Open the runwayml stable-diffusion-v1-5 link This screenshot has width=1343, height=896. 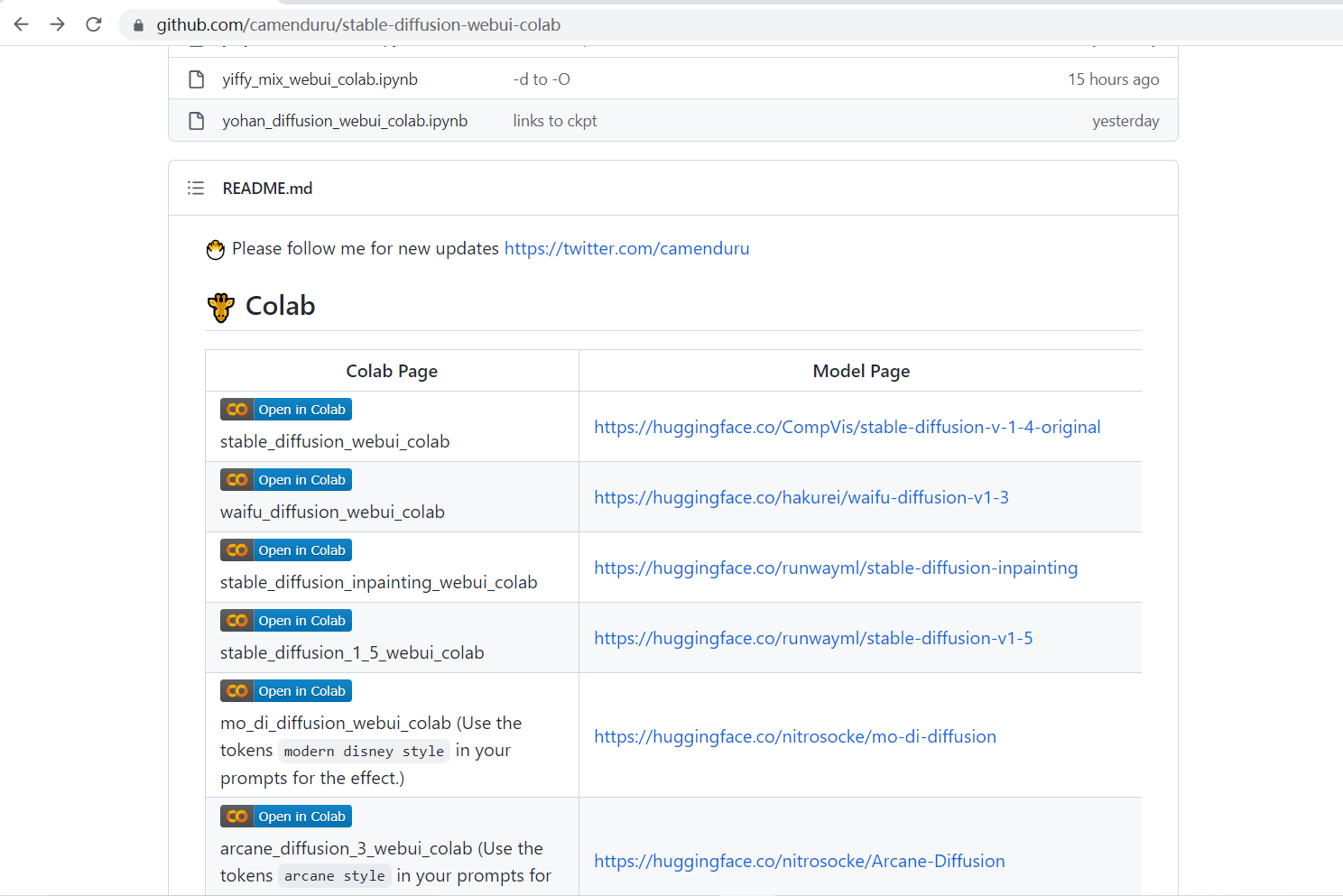pos(813,638)
